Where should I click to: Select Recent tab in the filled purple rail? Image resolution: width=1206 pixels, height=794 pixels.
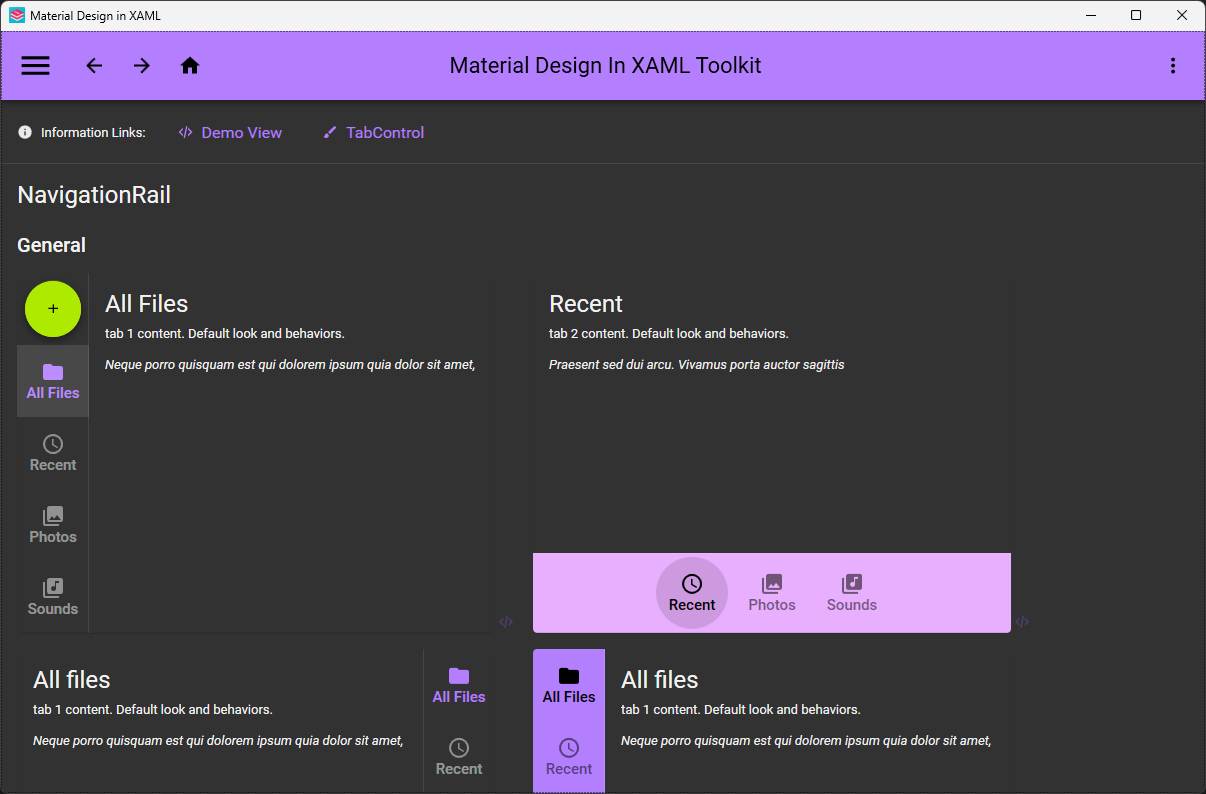coord(569,757)
